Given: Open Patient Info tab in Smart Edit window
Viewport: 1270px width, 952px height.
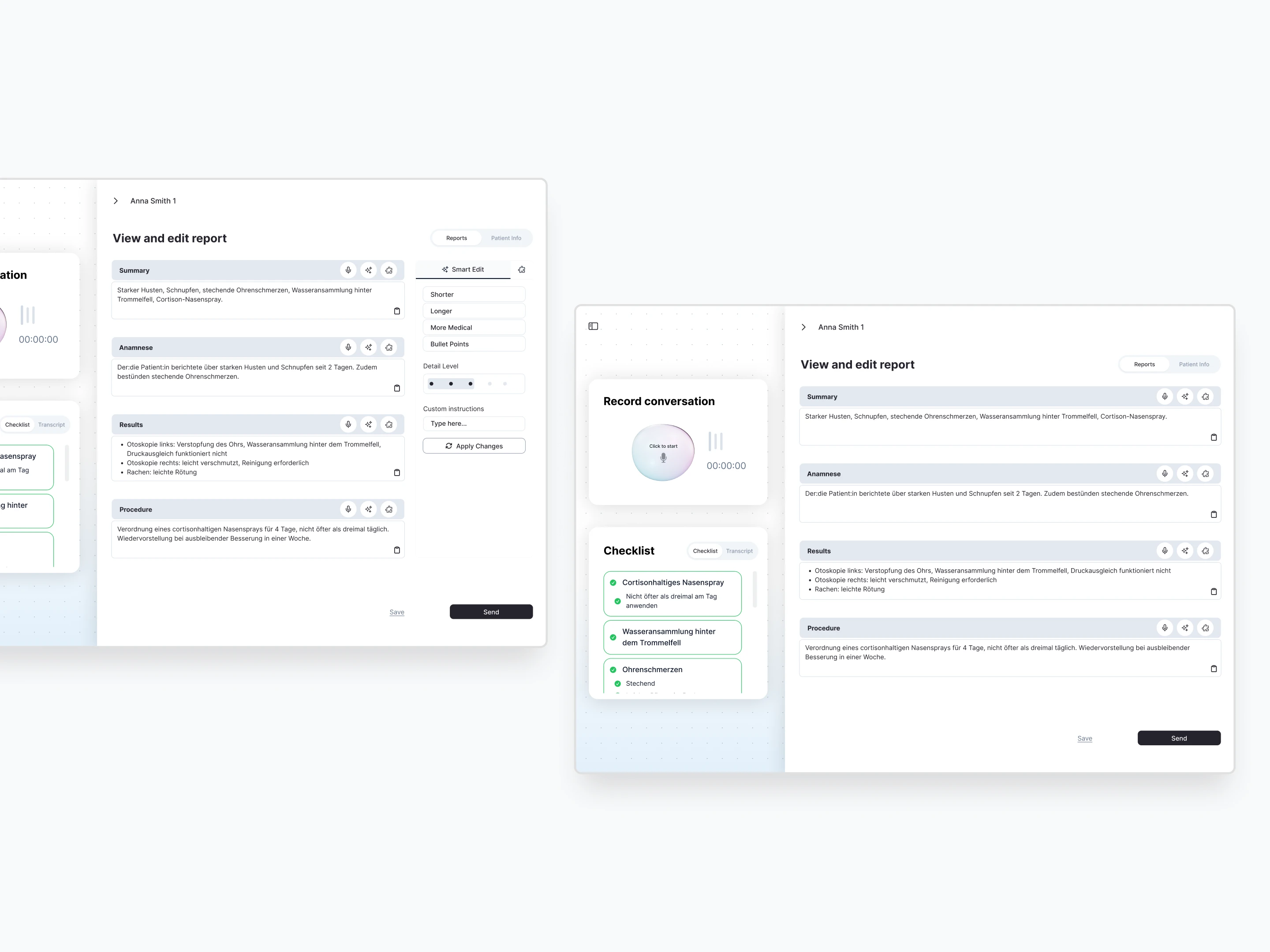Looking at the screenshot, I should pos(506,238).
